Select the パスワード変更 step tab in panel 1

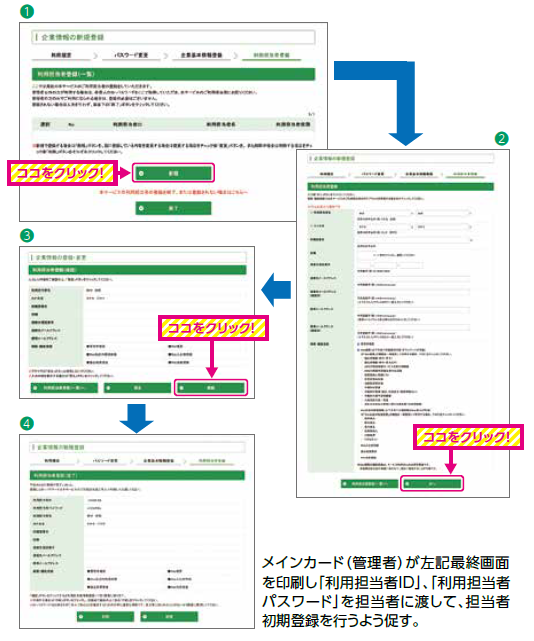coord(131,55)
